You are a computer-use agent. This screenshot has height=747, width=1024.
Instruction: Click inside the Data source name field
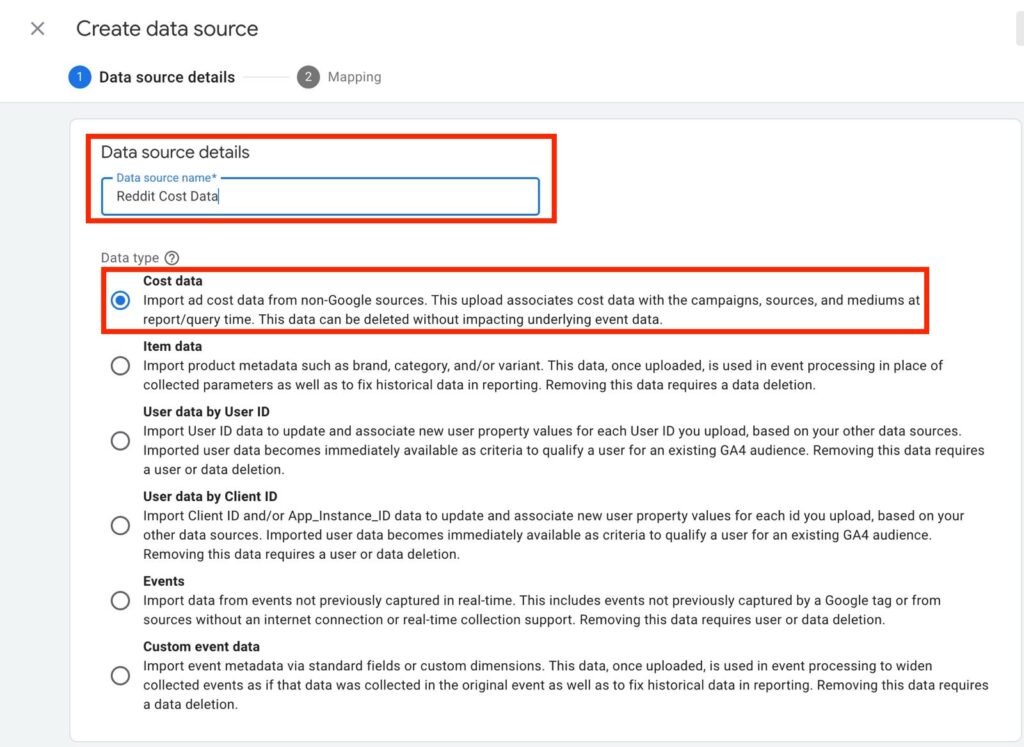[320, 195]
